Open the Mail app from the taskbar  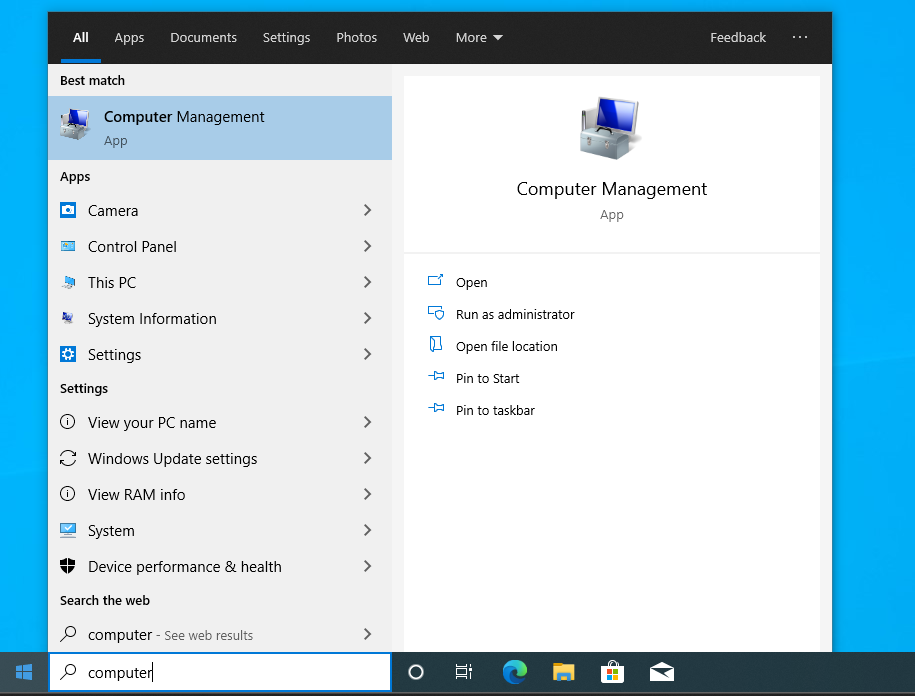point(662,672)
